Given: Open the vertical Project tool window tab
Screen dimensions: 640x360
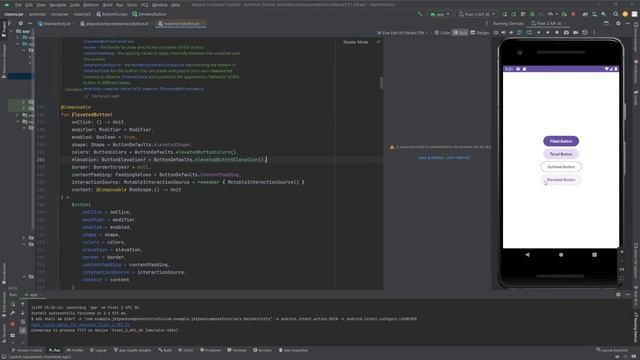Looking at the screenshot, I should [4, 29].
